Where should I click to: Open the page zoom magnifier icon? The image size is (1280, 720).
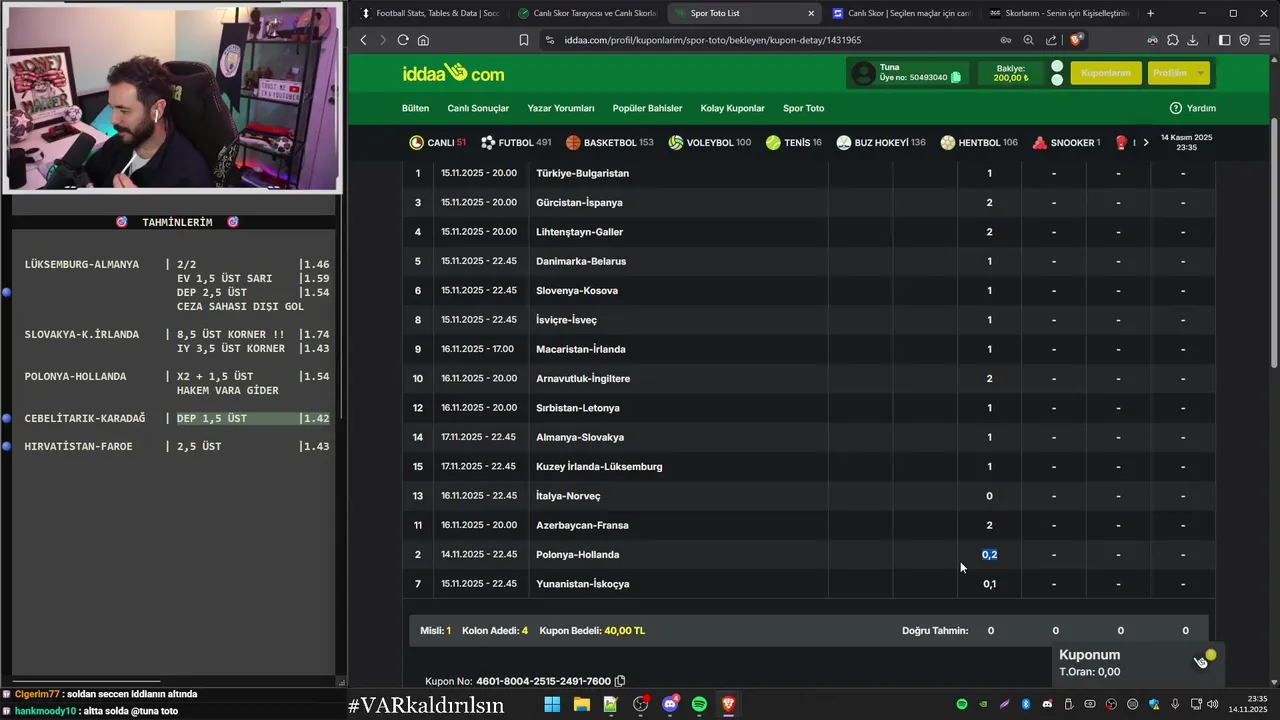1028,40
